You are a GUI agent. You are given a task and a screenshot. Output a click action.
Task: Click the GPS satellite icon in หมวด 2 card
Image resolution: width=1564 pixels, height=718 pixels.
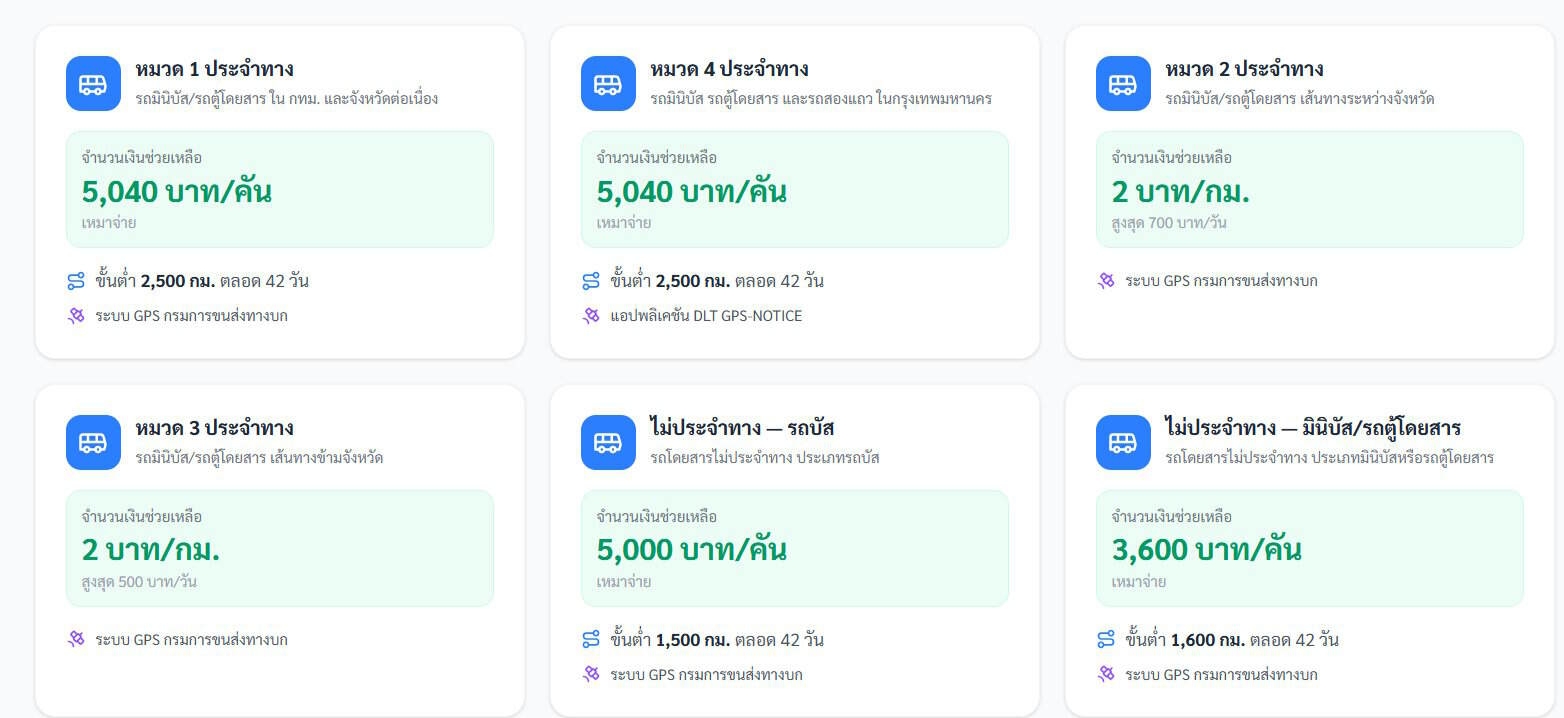[x=1106, y=281]
